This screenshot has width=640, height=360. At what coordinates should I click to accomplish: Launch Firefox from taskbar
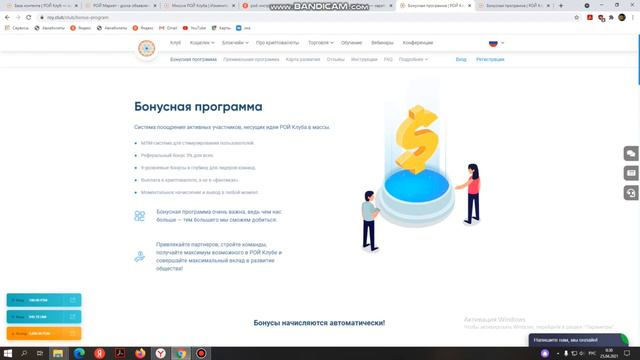tap(140, 353)
